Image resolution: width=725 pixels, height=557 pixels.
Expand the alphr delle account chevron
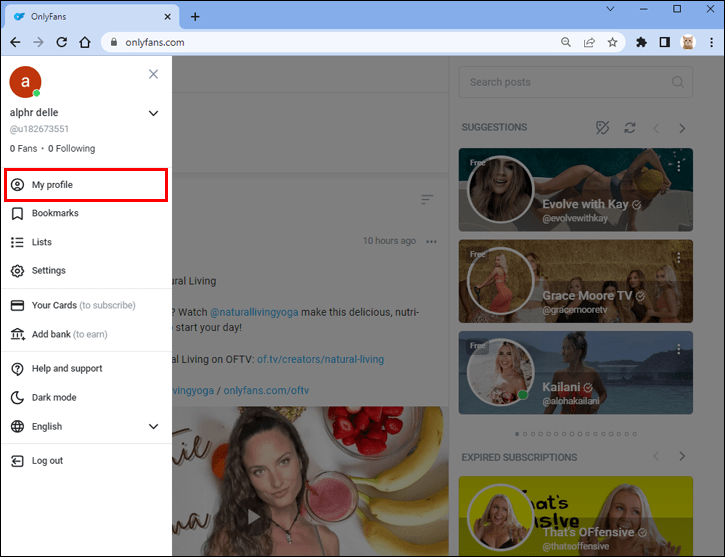[x=154, y=113]
